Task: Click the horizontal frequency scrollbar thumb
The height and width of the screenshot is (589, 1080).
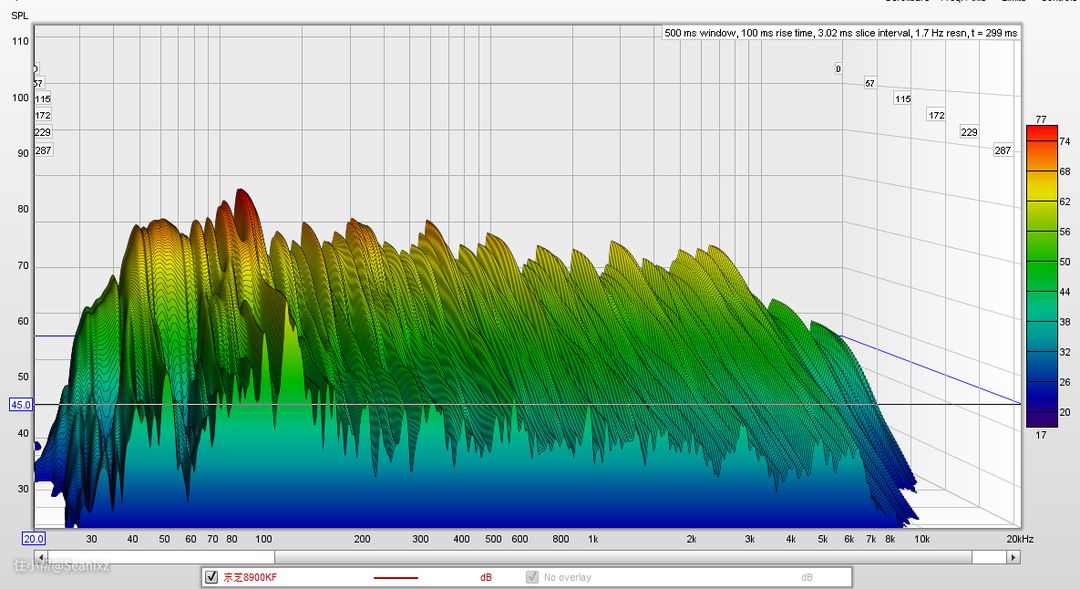Action: pyautogui.click(x=160, y=557)
